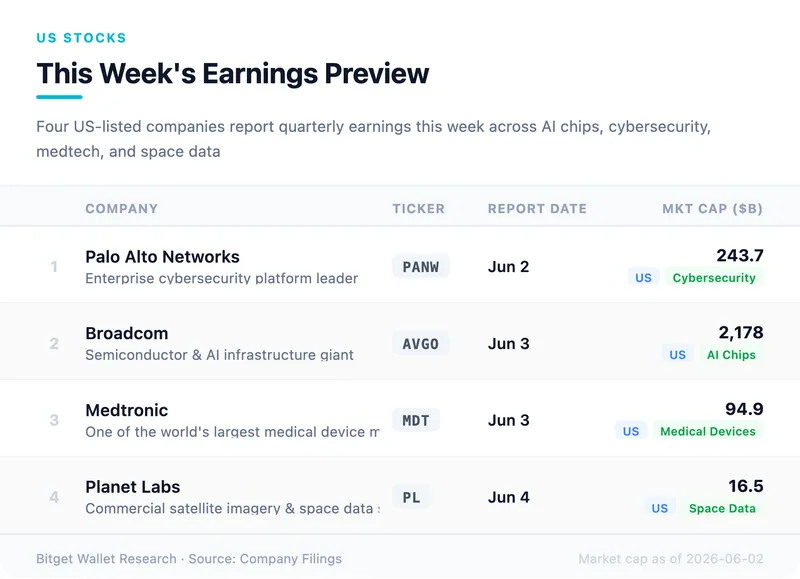Click the Cybersecurity sector tag
Image resolution: width=800 pixels, height=579 pixels.
714,278
